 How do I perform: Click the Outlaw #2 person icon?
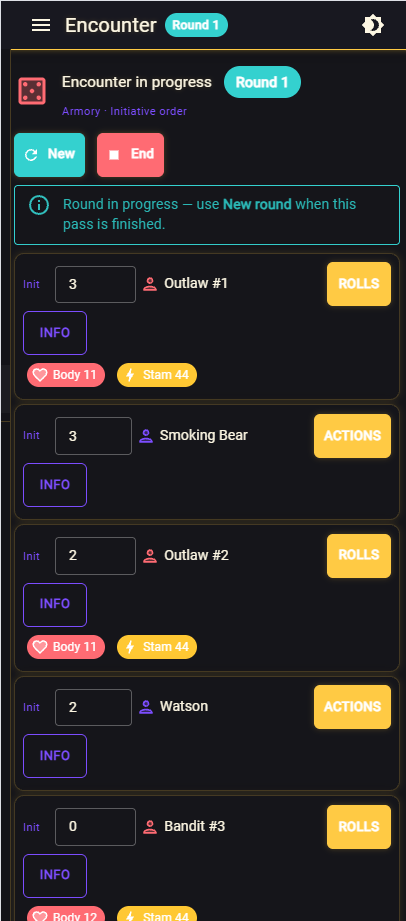coord(150,556)
